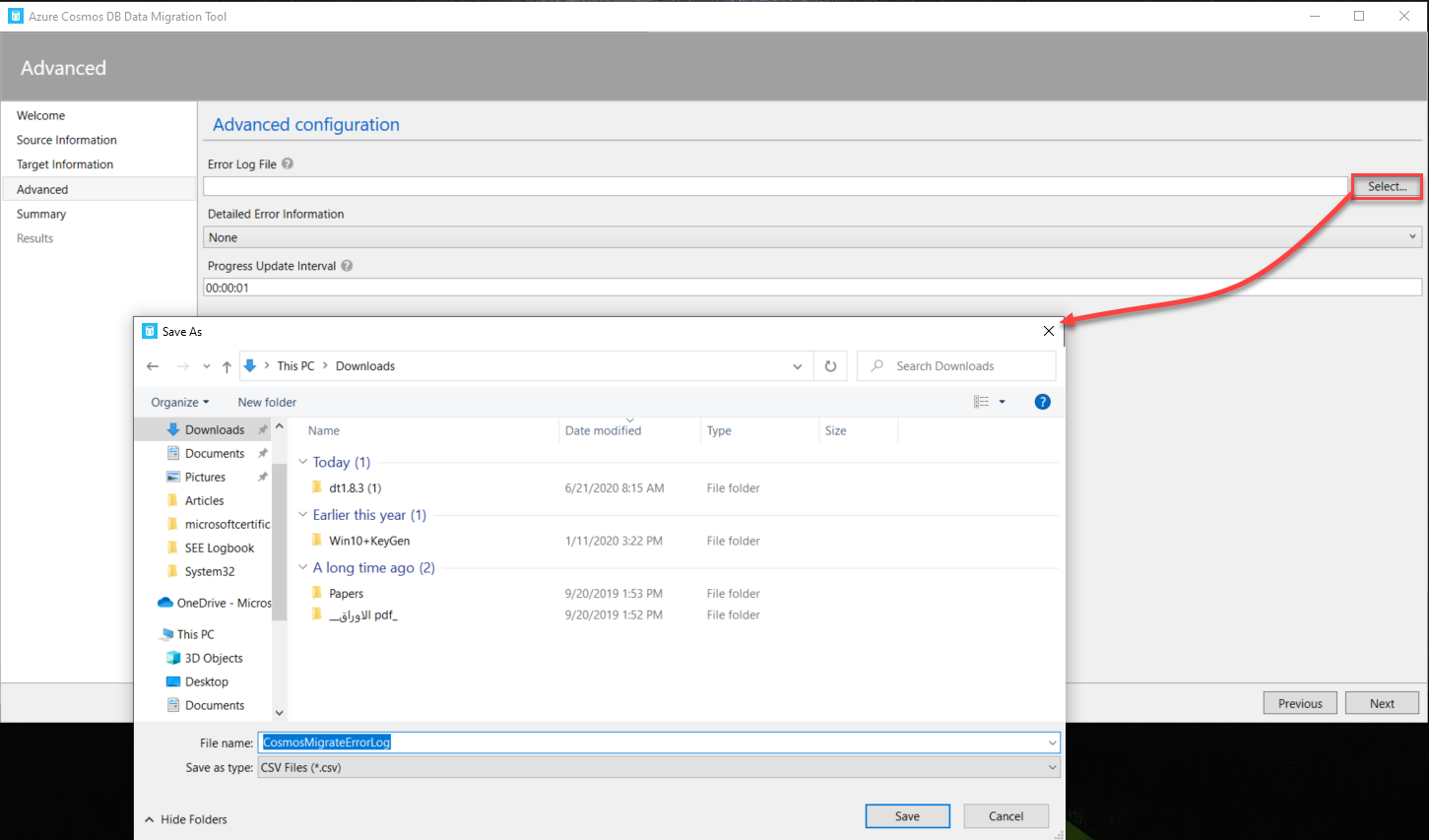This screenshot has width=1429, height=840.
Task: Click This PC in the address bar
Action: [x=295, y=366]
